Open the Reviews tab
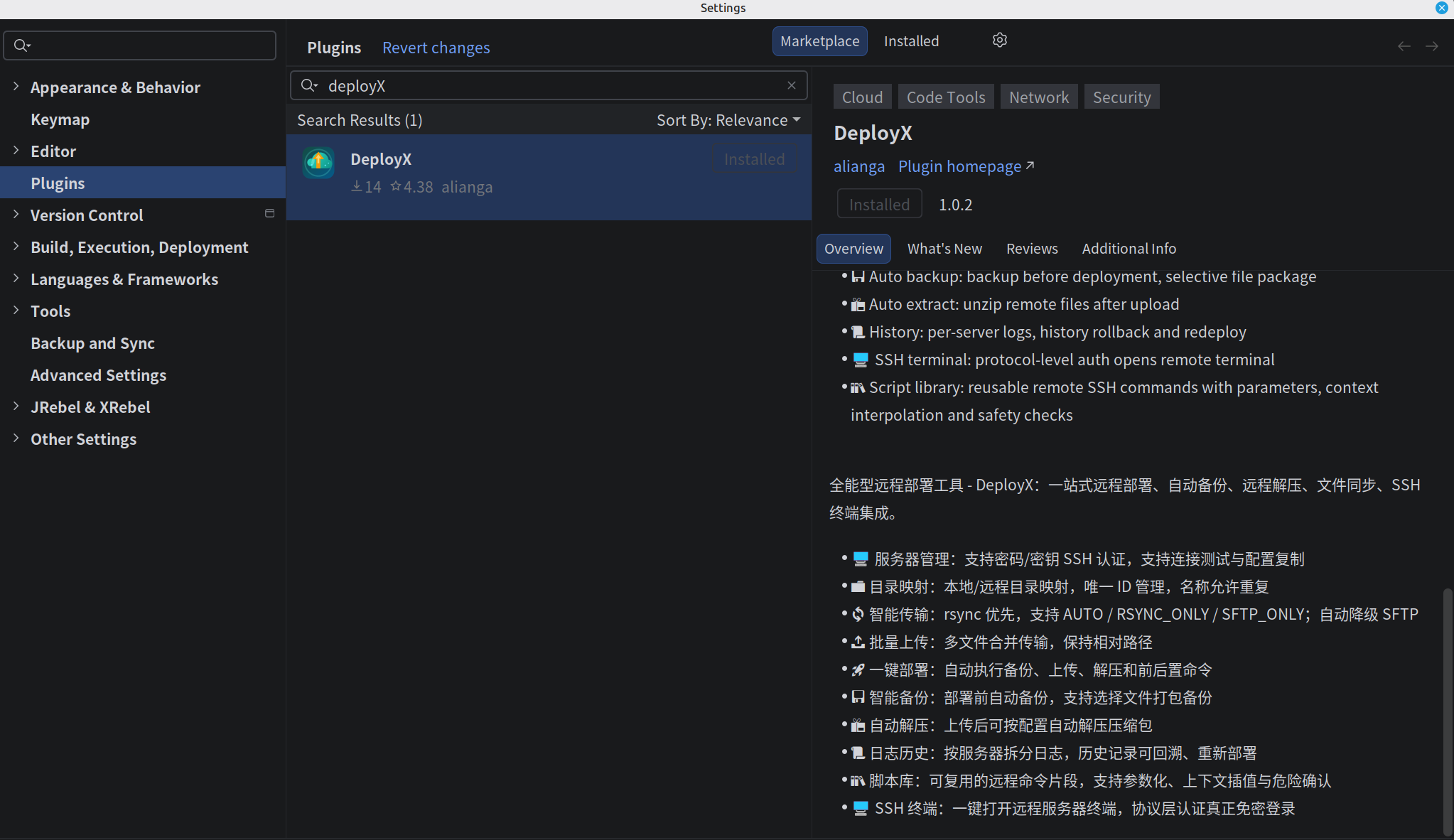Viewport: 1454px width, 840px height. click(x=1032, y=249)
